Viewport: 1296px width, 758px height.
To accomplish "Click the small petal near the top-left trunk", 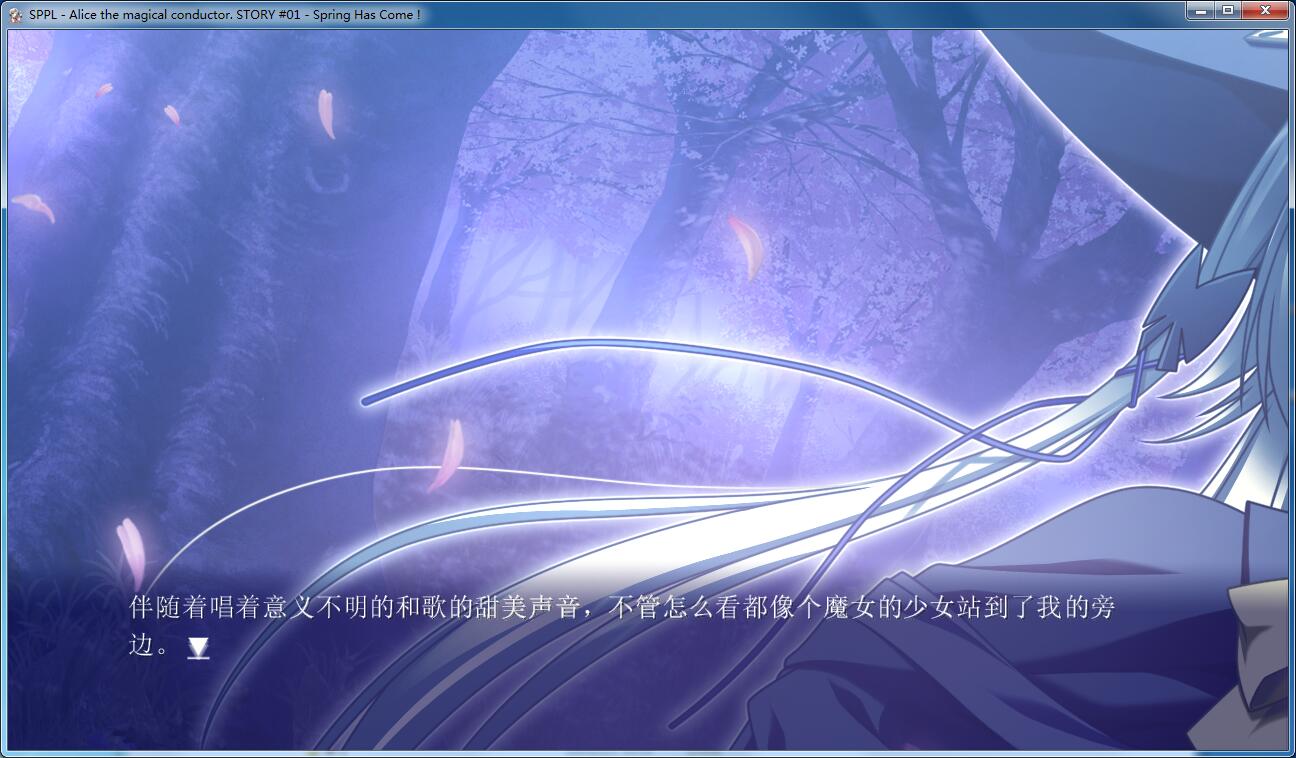I will [x=172, y=115].
